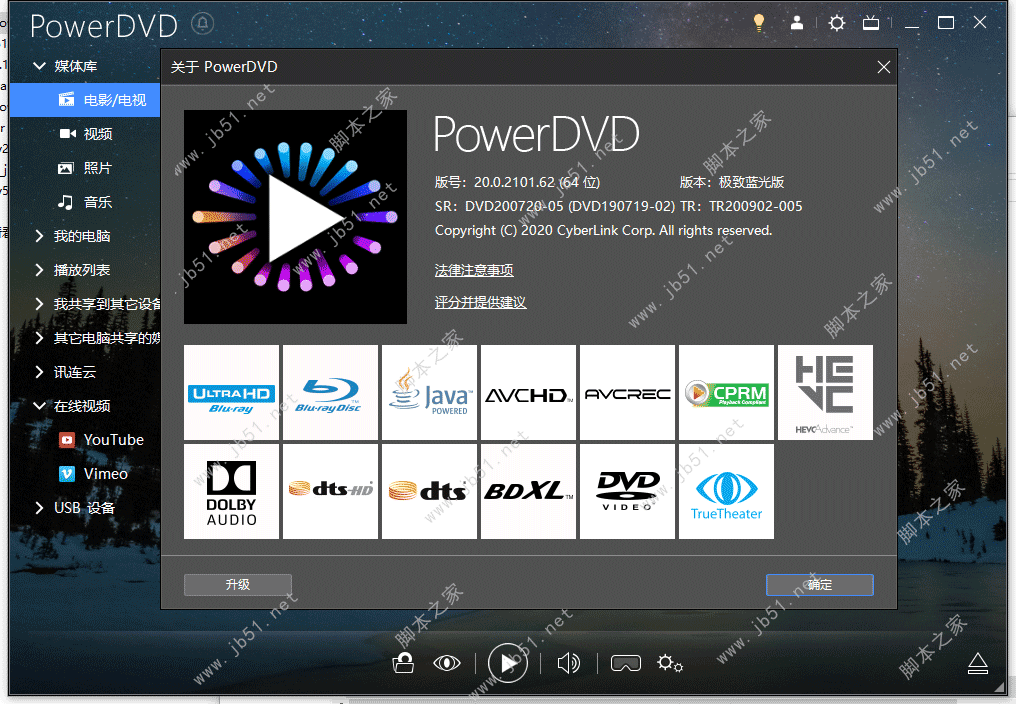The image size is (1016, 704).
Task: Click the AVCREC logo
Action: tap(627, 392)
